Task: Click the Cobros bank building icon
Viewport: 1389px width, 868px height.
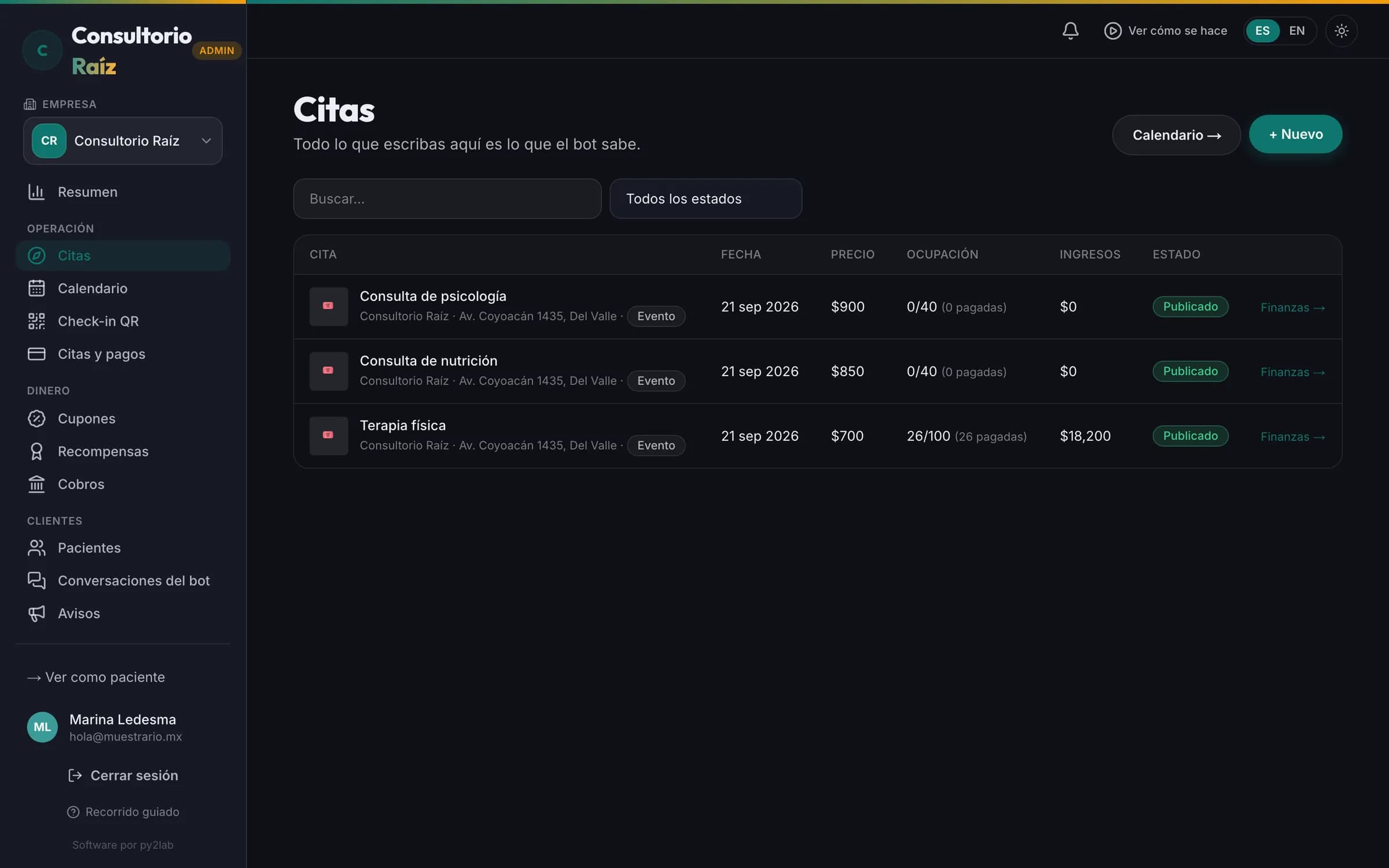Action: coord(36,484)
